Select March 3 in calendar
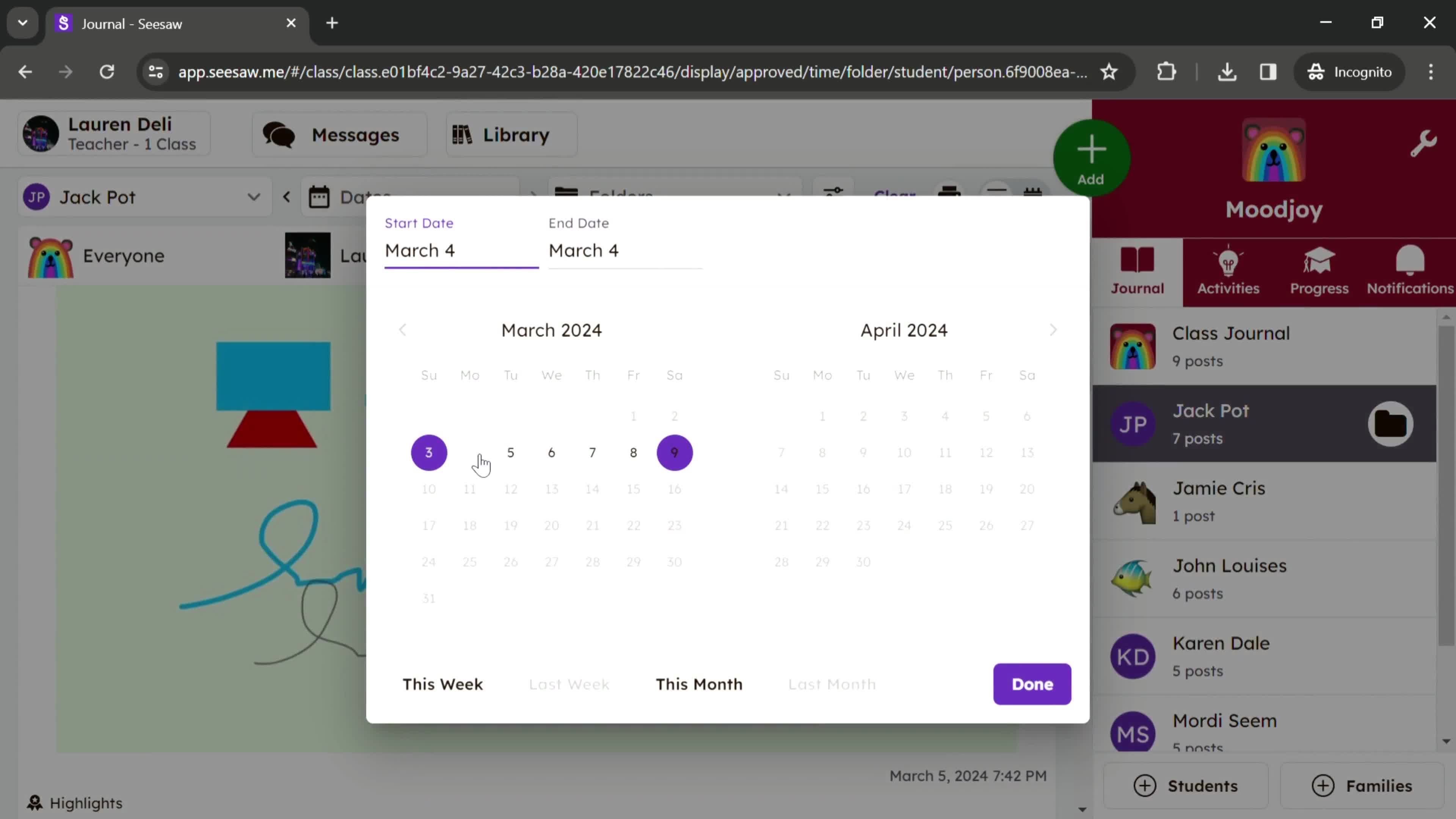Viewport: 1456px width, 819px height. pos(428,452)
